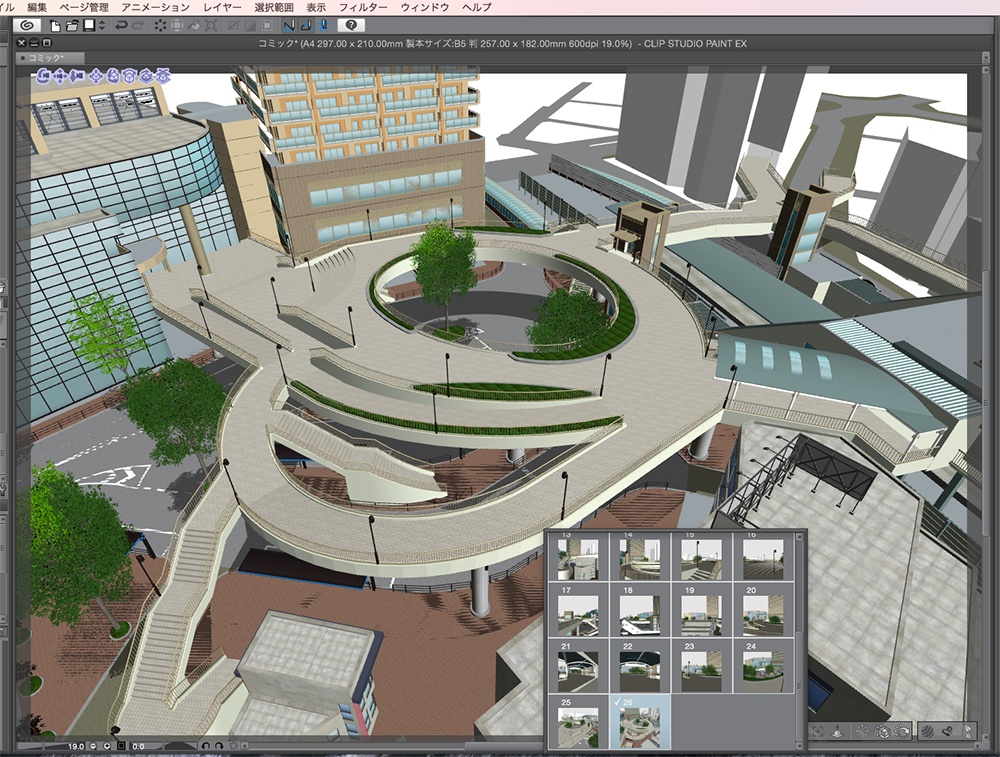The height and width of the screenshot is (757, 1000).
Task: Open the help question mark button
Action: click(351, 26)
